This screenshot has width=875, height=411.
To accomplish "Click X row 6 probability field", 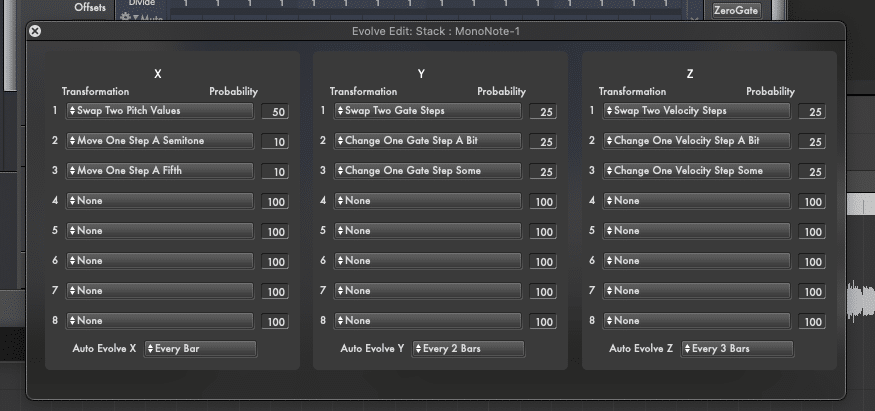I will coord(275,262).
